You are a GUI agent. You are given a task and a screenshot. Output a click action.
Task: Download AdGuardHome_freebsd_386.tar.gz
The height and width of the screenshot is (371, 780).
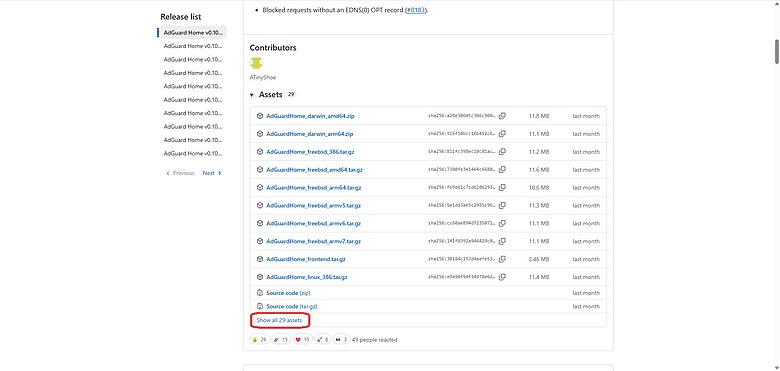pyautogui.click(x=310, y=152)
